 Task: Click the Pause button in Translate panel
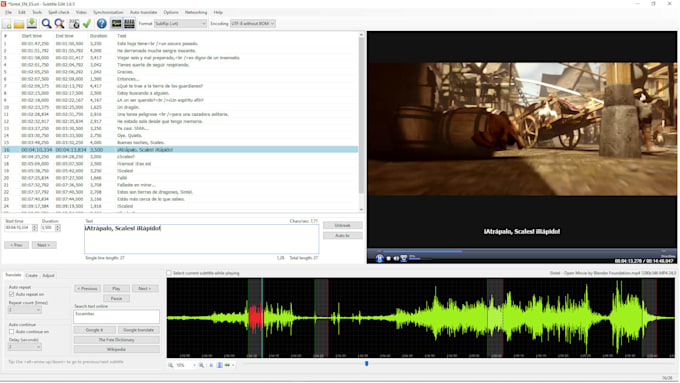click(x=116, y=298)
